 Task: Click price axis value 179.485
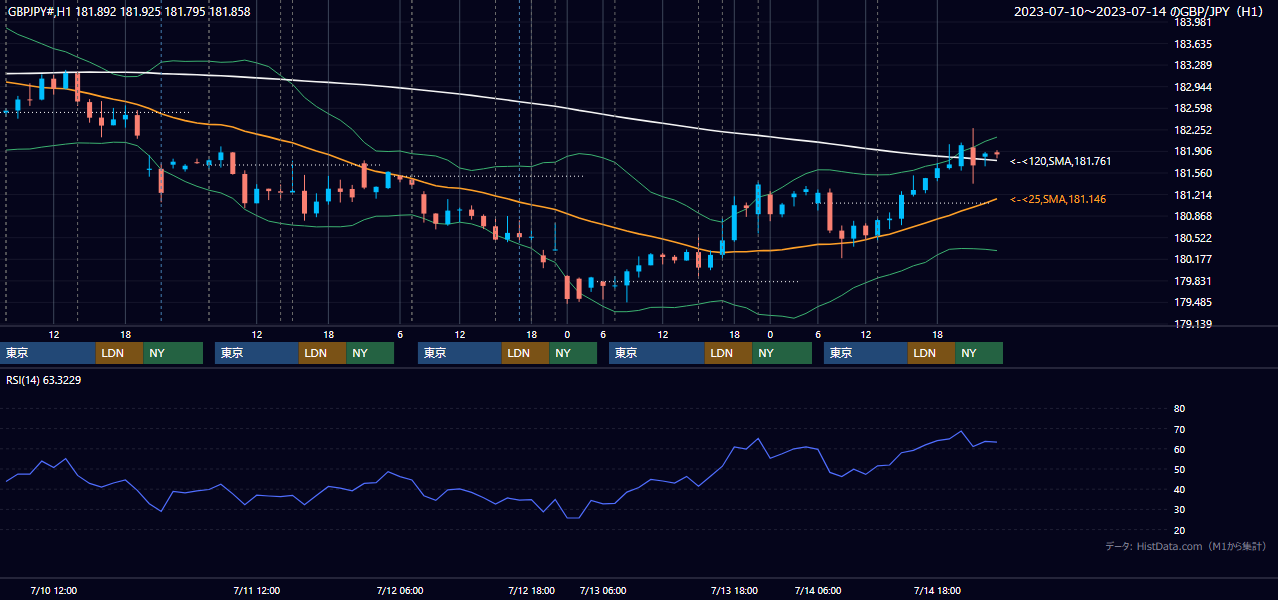coord(1192,302)
